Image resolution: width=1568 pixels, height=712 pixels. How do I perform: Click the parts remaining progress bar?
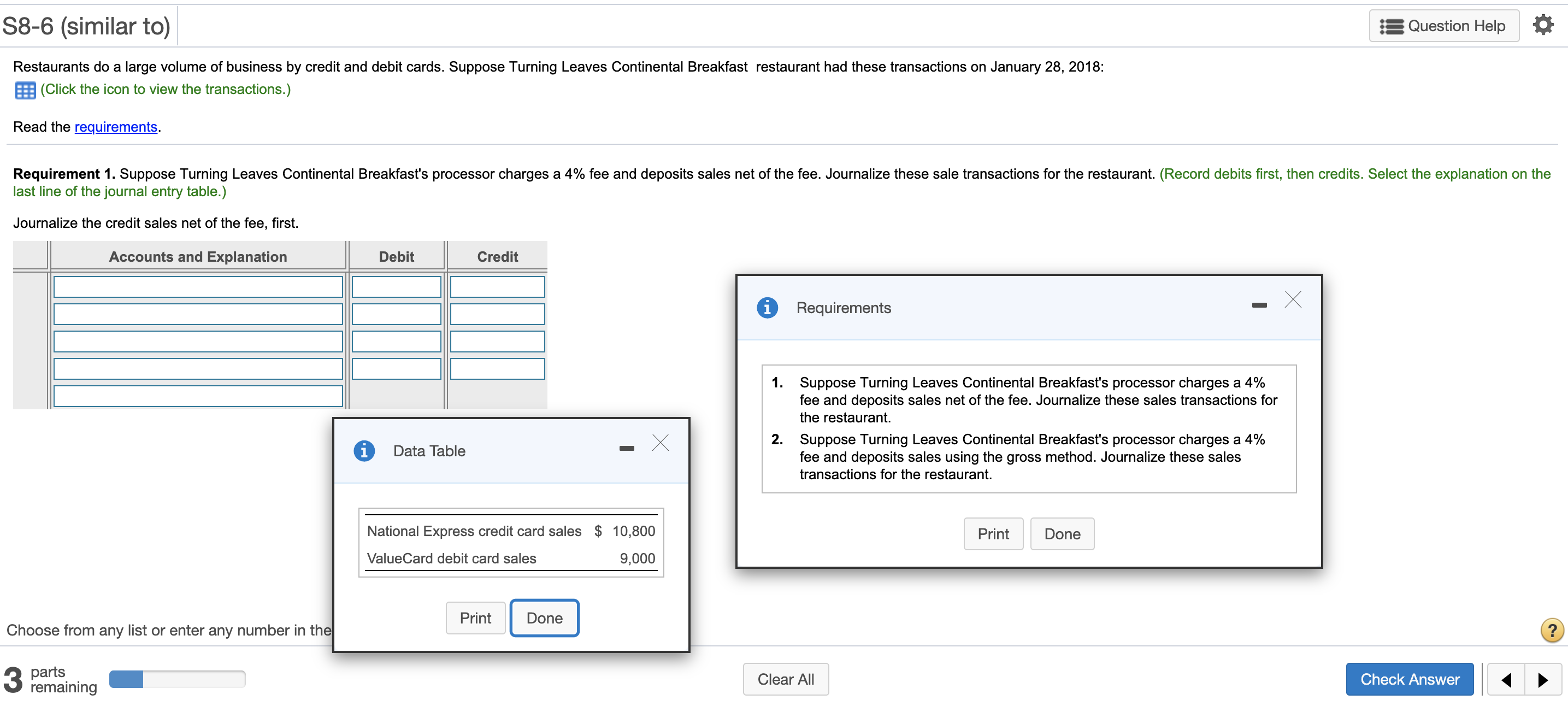coord(176,679)
